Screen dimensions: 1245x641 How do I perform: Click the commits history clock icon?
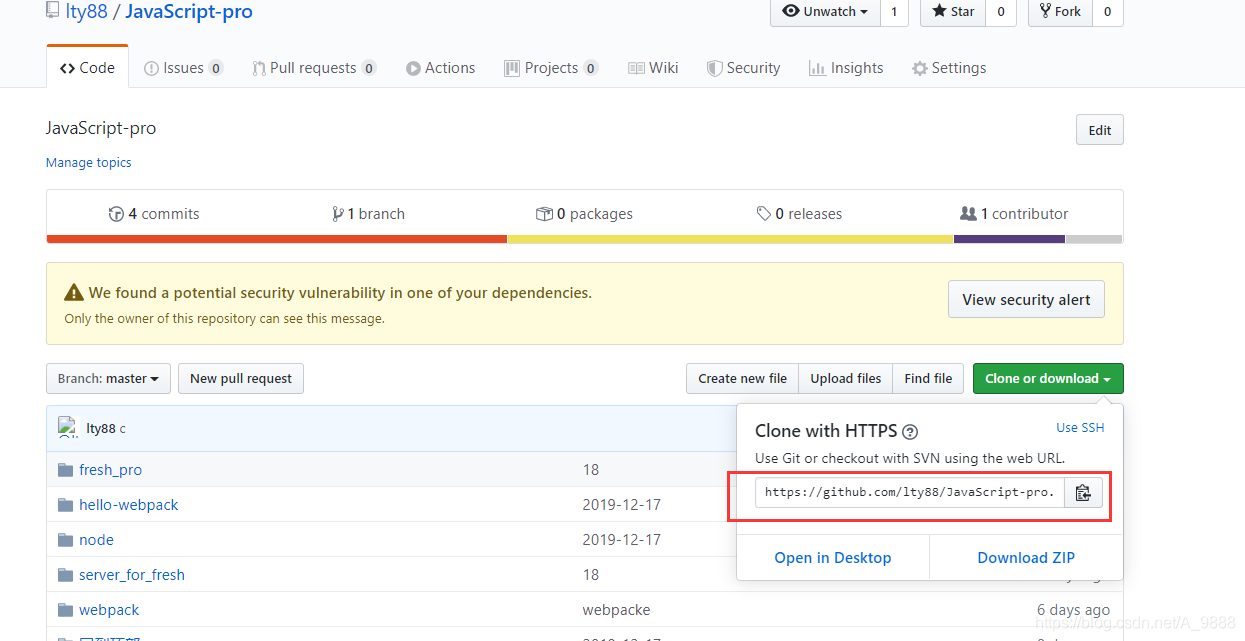tap(116, 214)
